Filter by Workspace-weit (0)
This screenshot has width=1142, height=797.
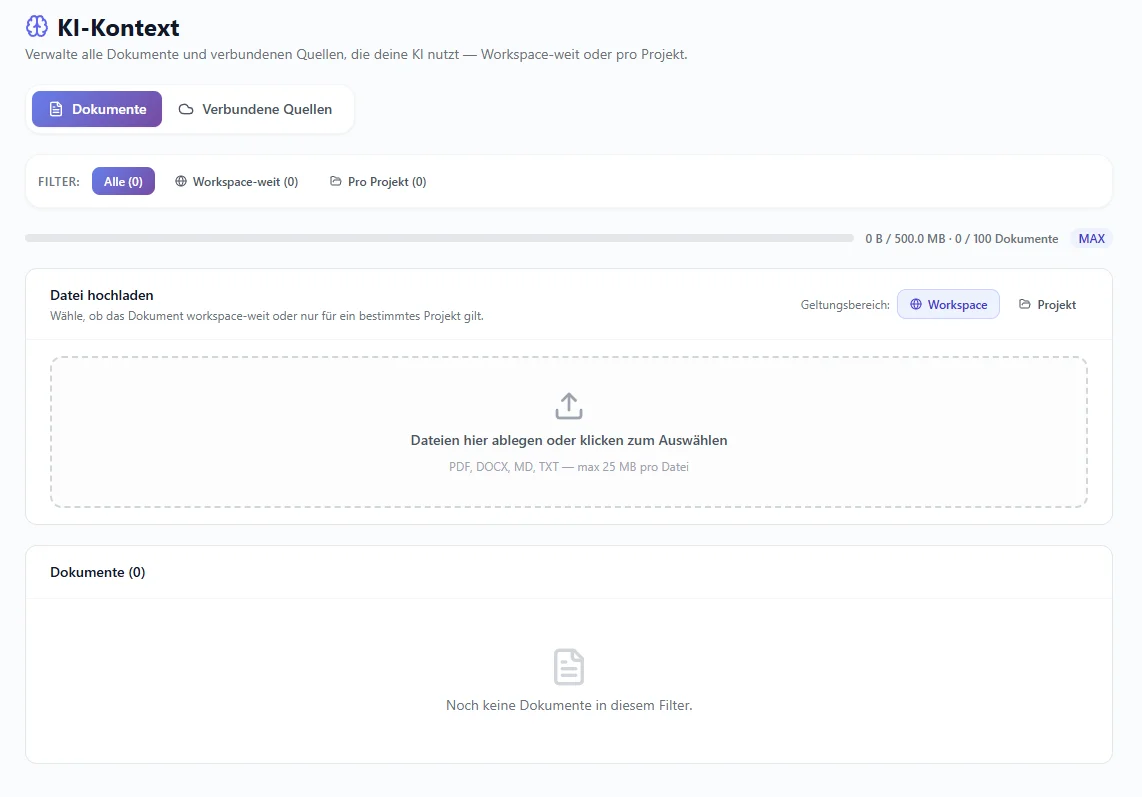(237, 181)
